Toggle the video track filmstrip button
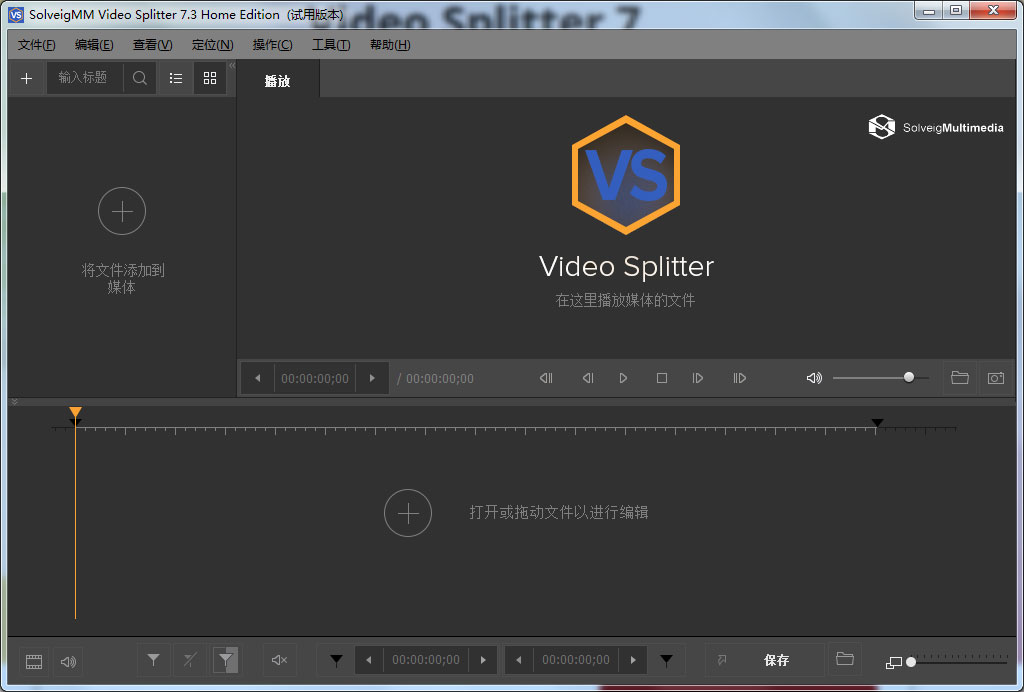The height and width of the screenshot is (692, 1024). [x=34, y=661]
